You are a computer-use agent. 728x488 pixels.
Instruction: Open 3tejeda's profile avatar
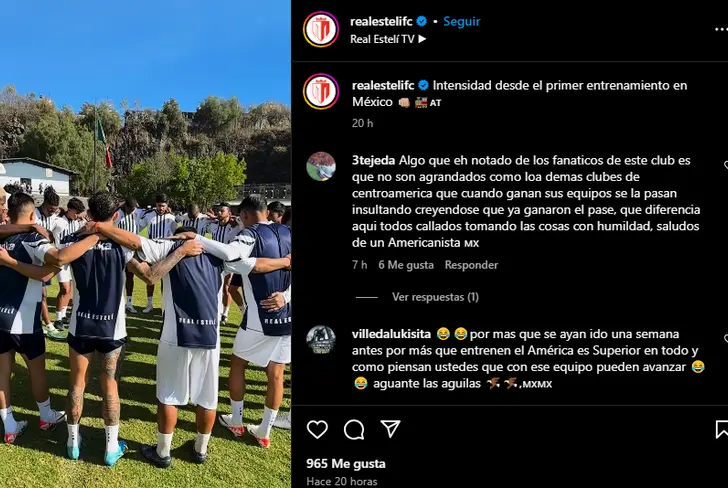point(321,166)
